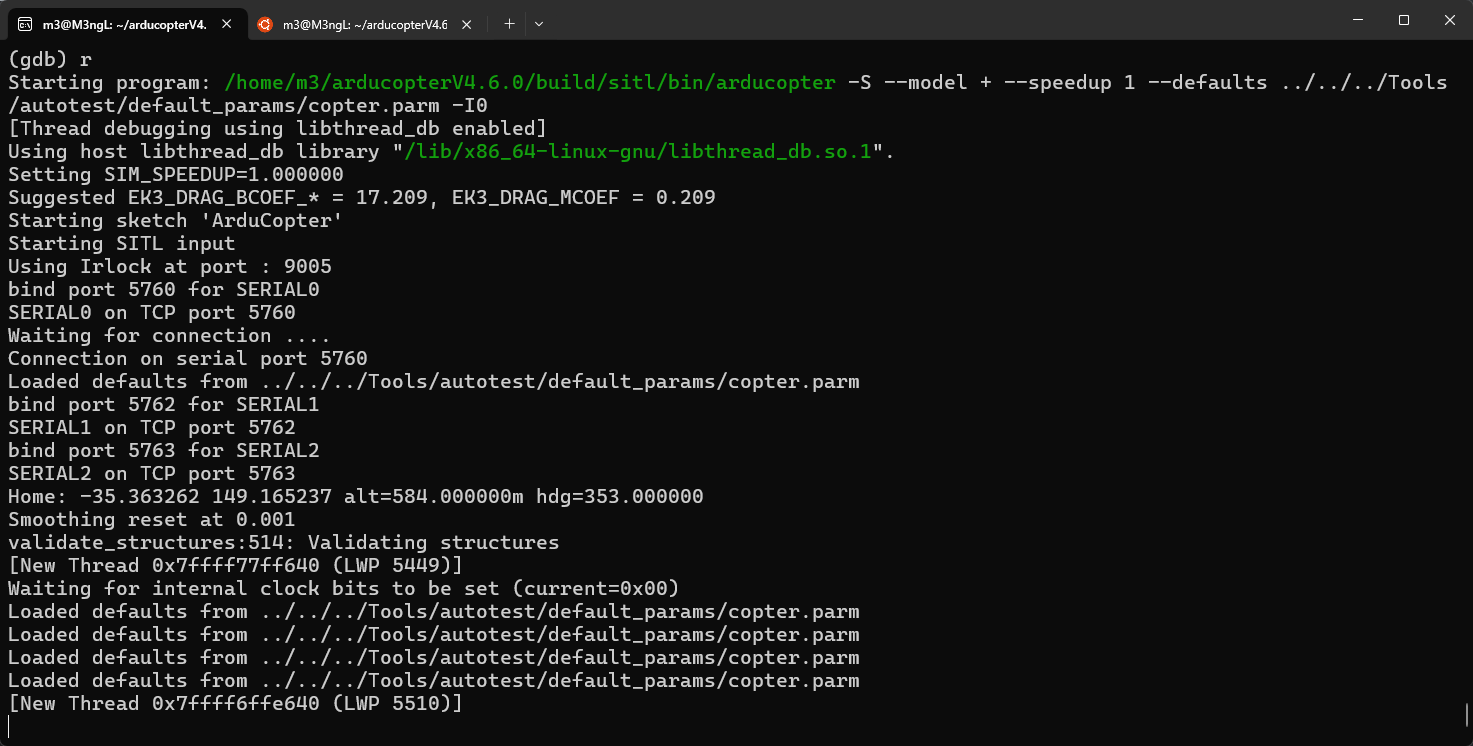Image resolution: width=1473 pixels, height=746 pixels.
Task: Click the command prompt icon on first tab
Action: click(24, 24)
